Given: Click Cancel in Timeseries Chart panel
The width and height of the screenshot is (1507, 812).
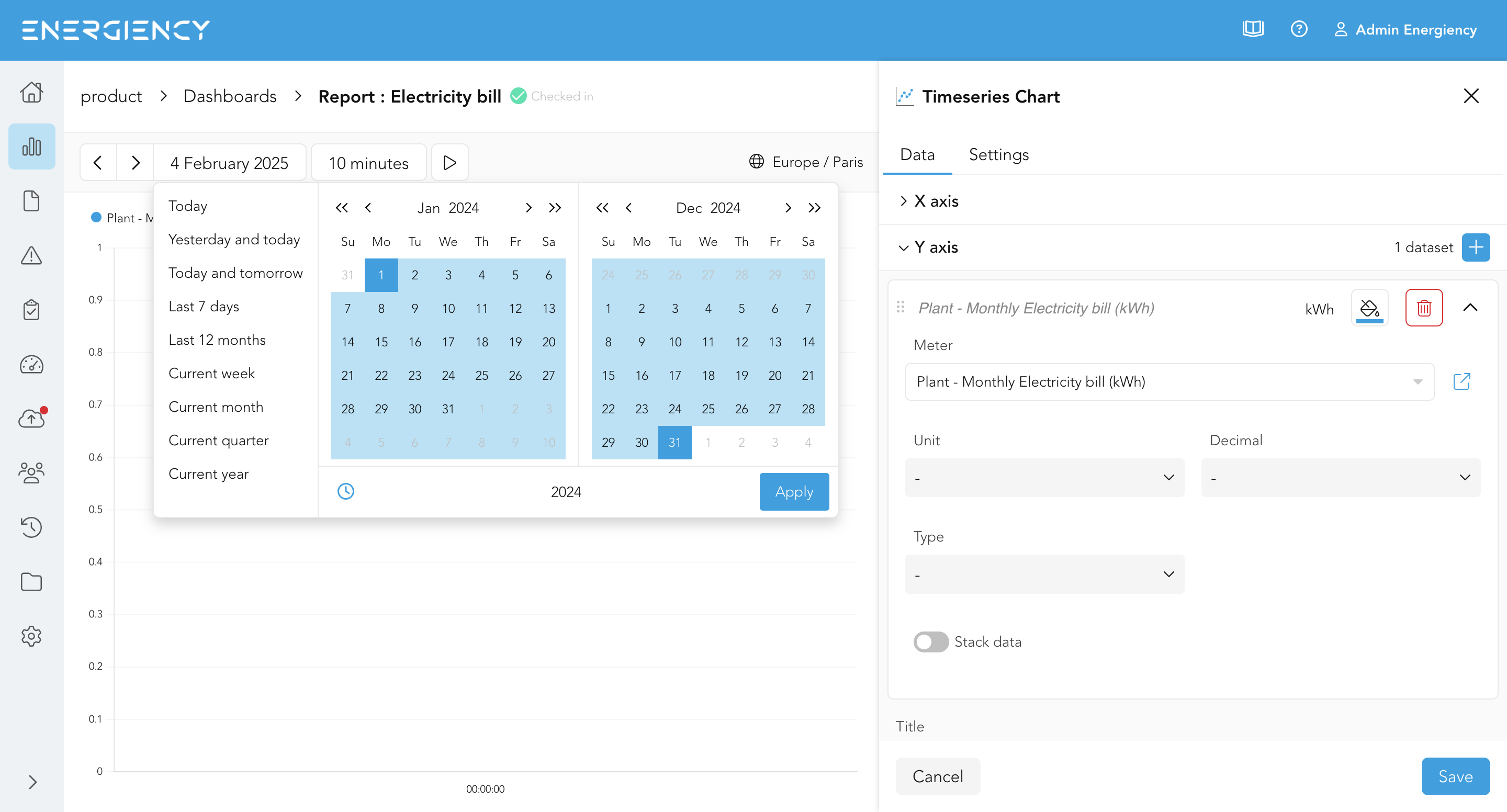Looking at the screenshot, I should pos(937,776).
